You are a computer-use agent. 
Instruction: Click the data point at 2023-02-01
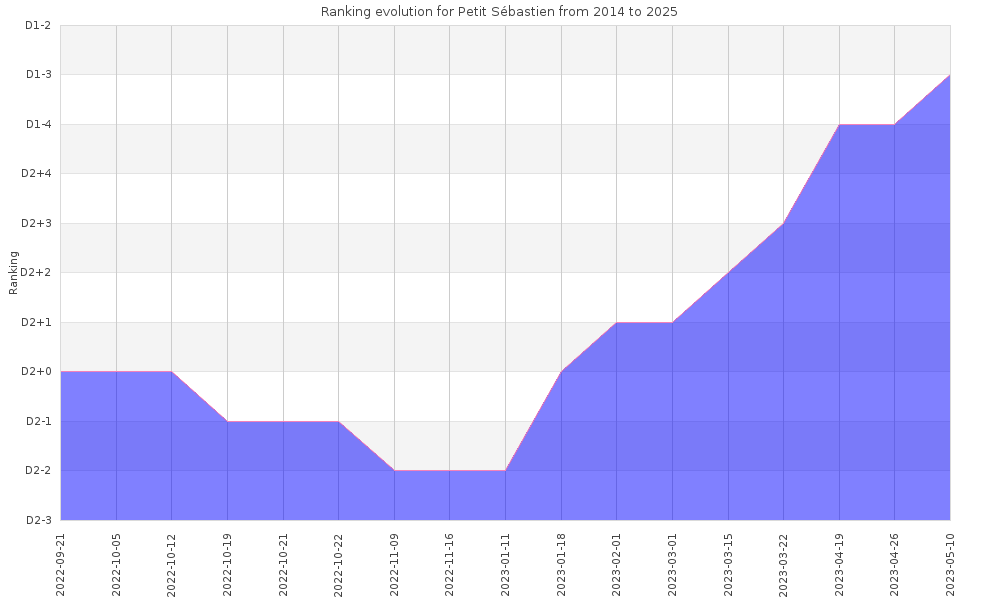pos(616,323)
